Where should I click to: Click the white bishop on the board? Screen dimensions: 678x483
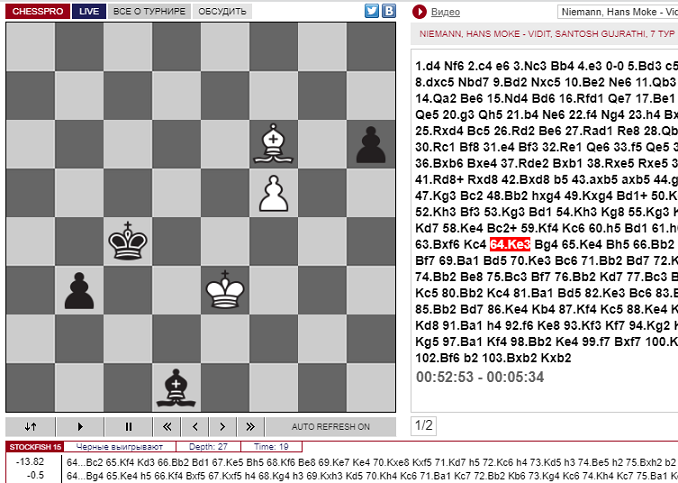pyautogui.click(x=274, y=141)
